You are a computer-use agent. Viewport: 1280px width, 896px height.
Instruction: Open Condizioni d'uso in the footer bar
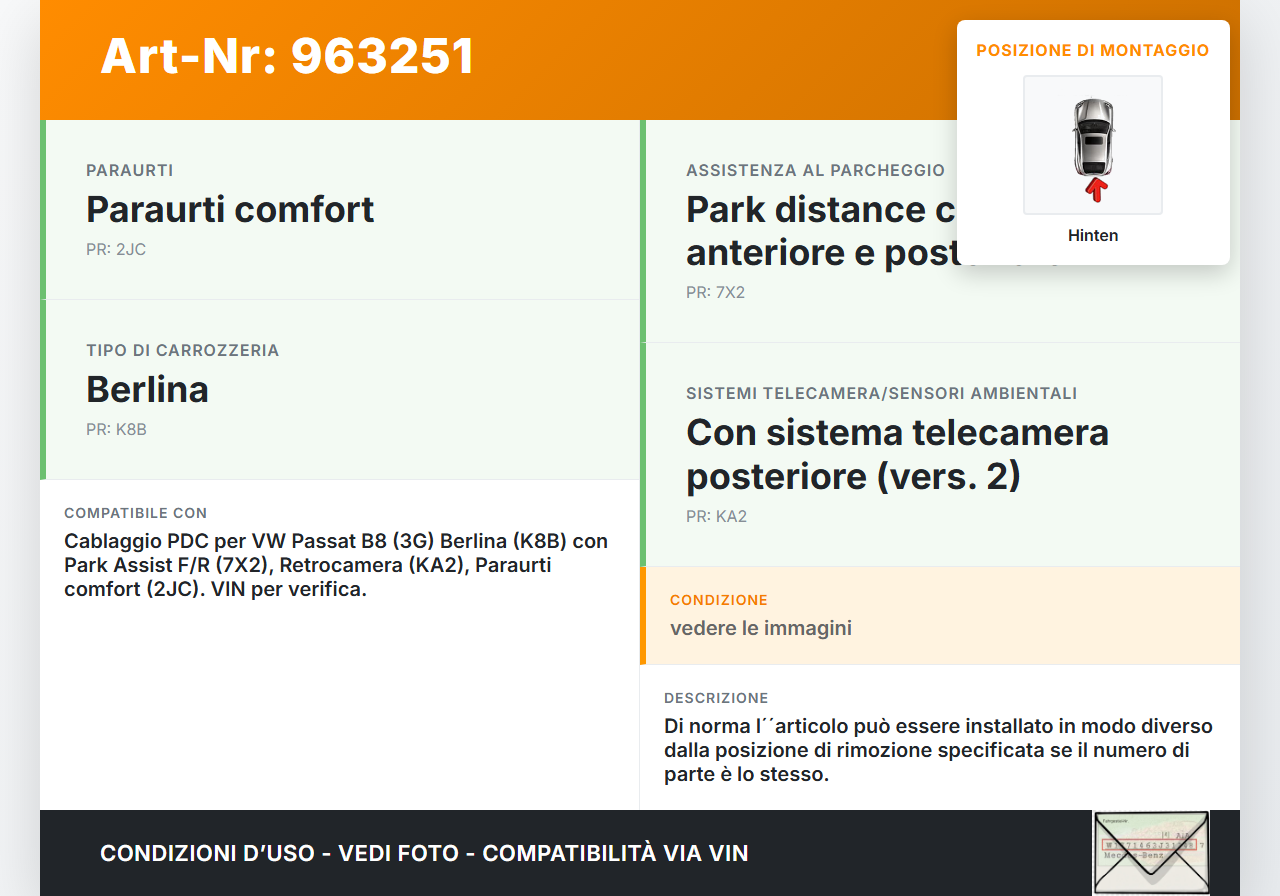[x=183, y=854]
